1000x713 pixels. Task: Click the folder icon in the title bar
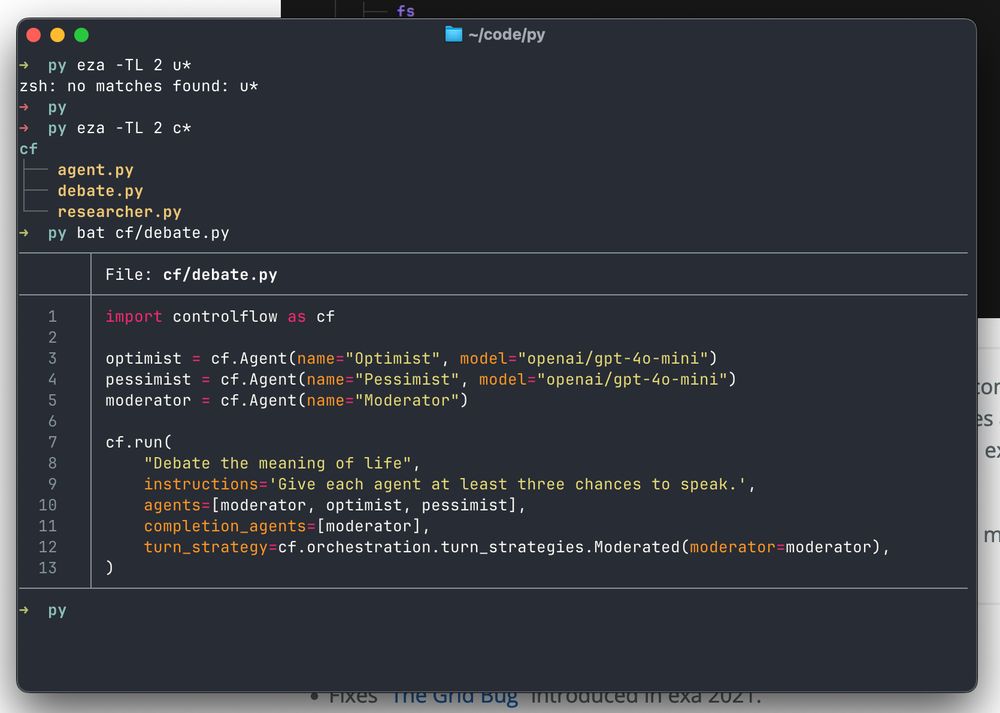tap(453, 34)
